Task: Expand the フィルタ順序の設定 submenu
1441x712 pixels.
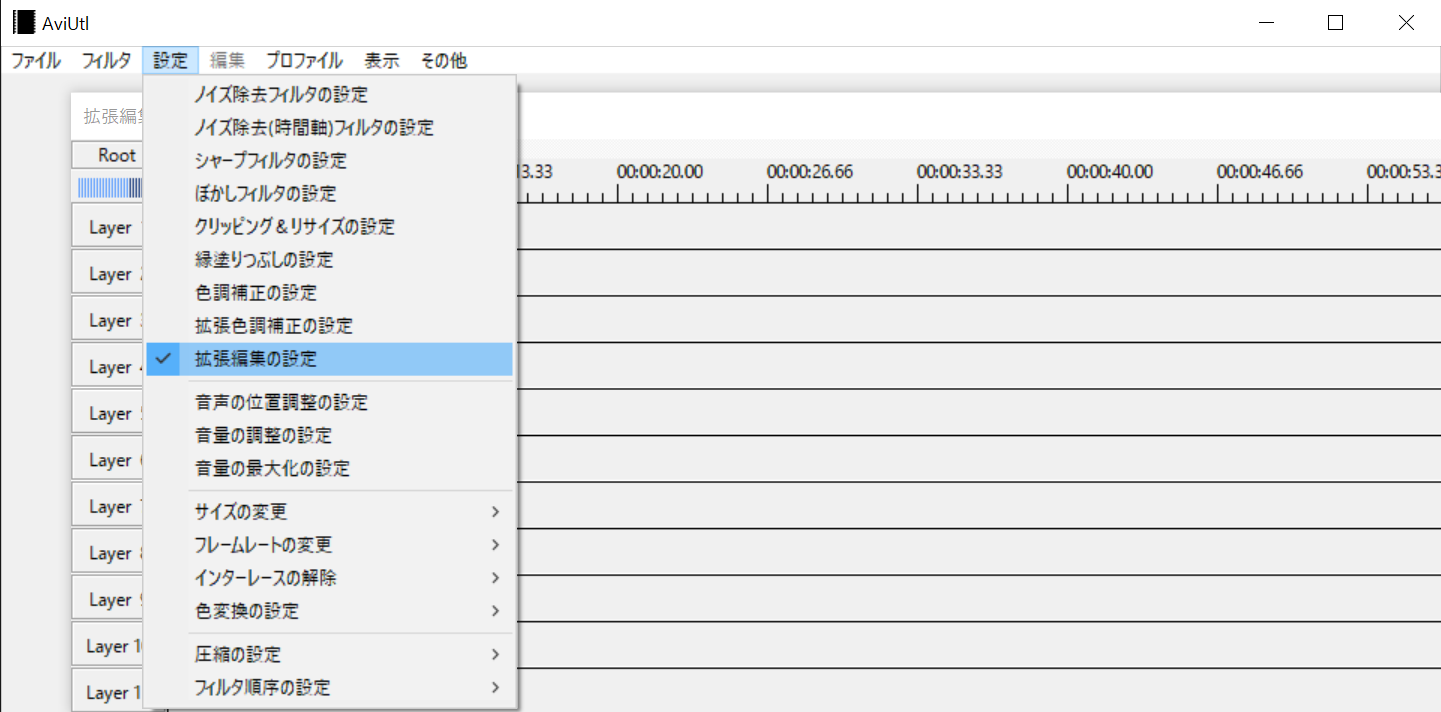Action: point(329,688)
